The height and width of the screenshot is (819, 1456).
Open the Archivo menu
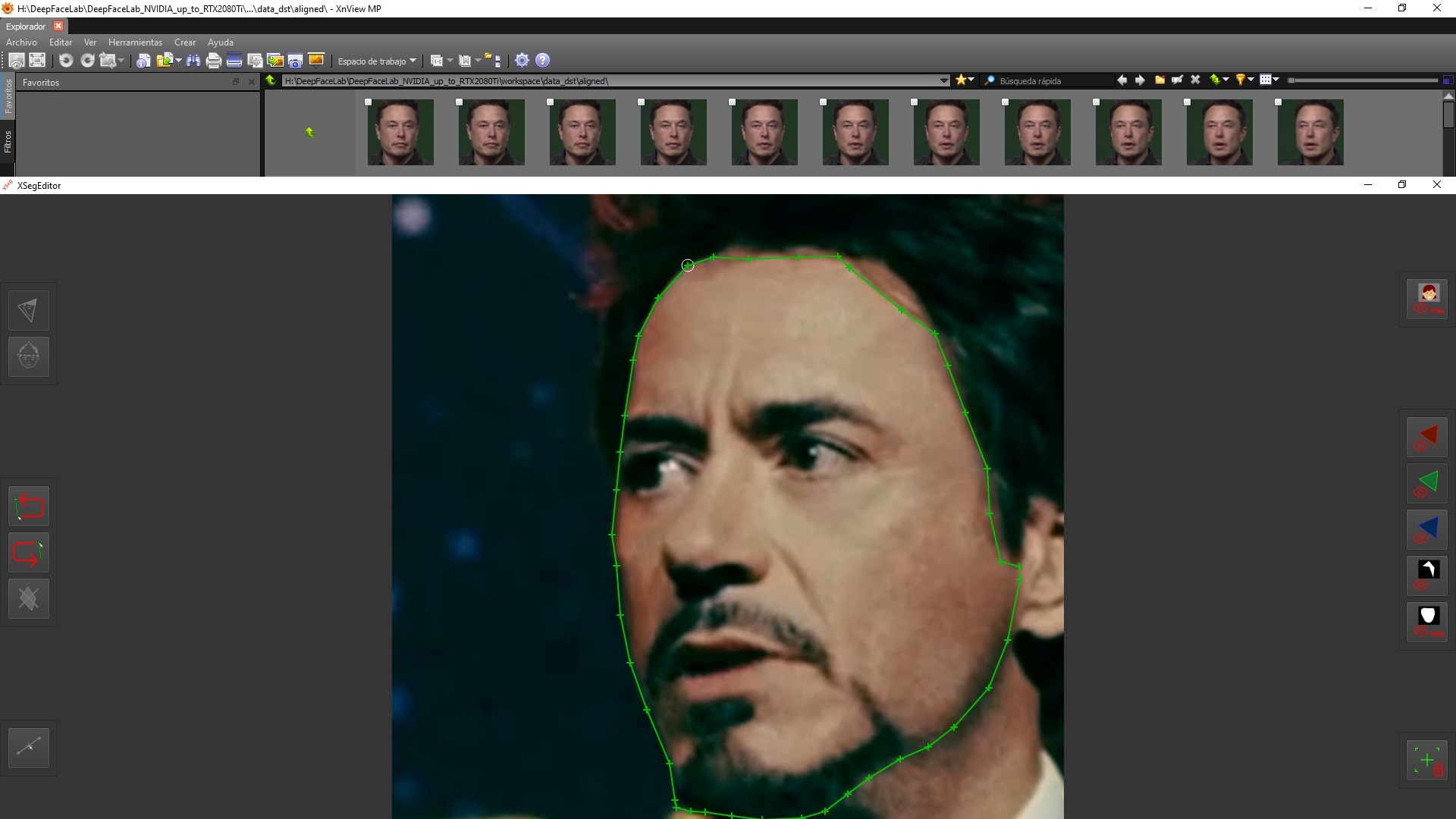pyautogui.click(x=21, y=42)
